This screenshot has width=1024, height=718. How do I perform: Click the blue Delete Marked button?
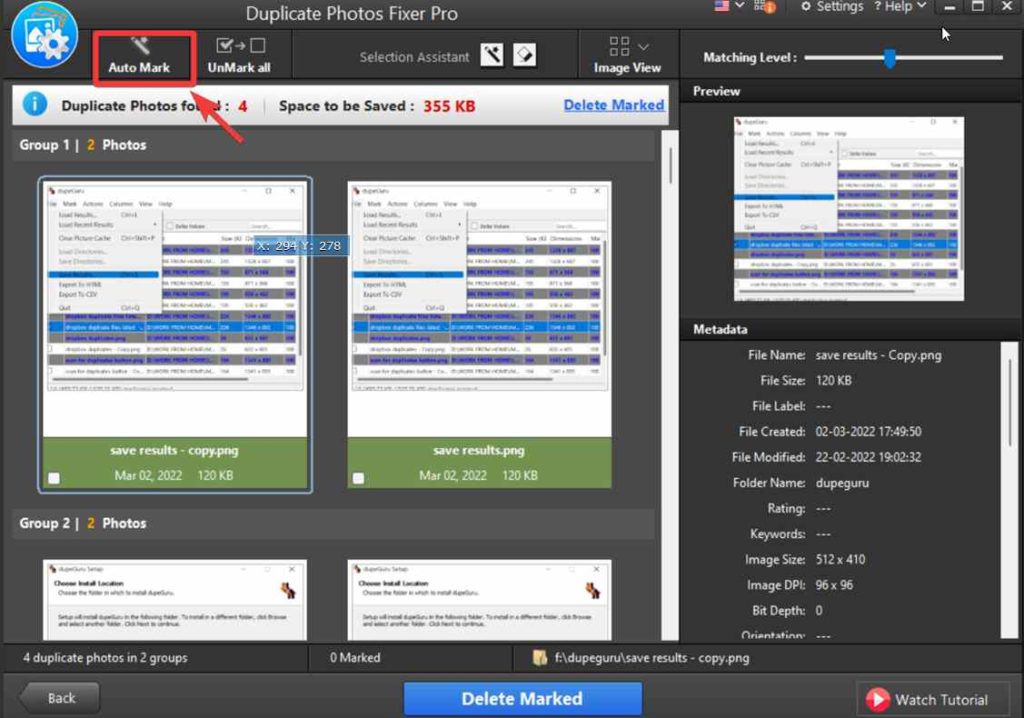pyautogui.click(x=522, y=698)
